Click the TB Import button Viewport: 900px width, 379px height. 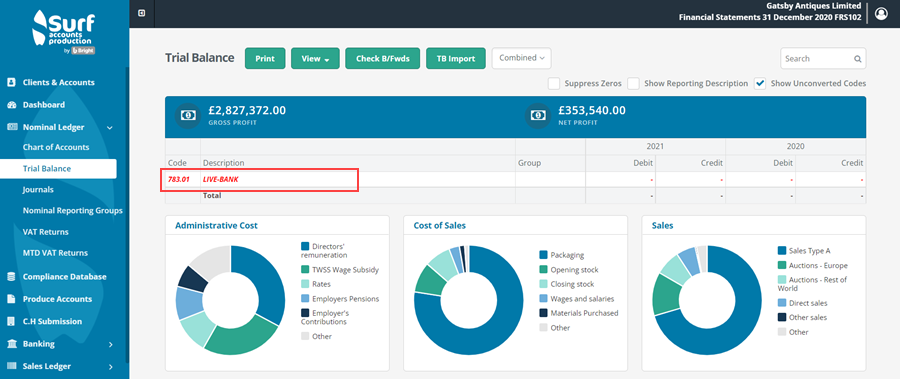tap(456, 59)
